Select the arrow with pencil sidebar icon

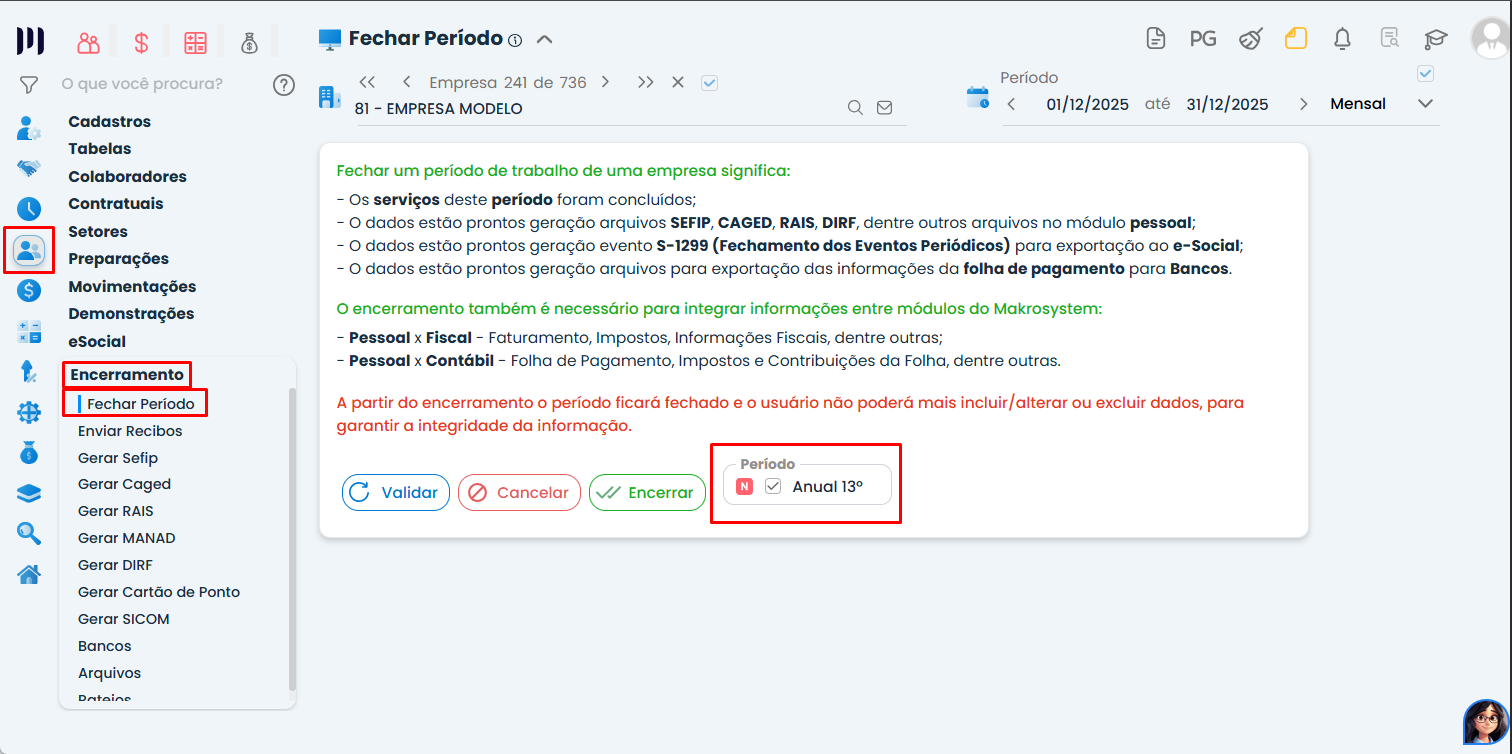(29, 372)
